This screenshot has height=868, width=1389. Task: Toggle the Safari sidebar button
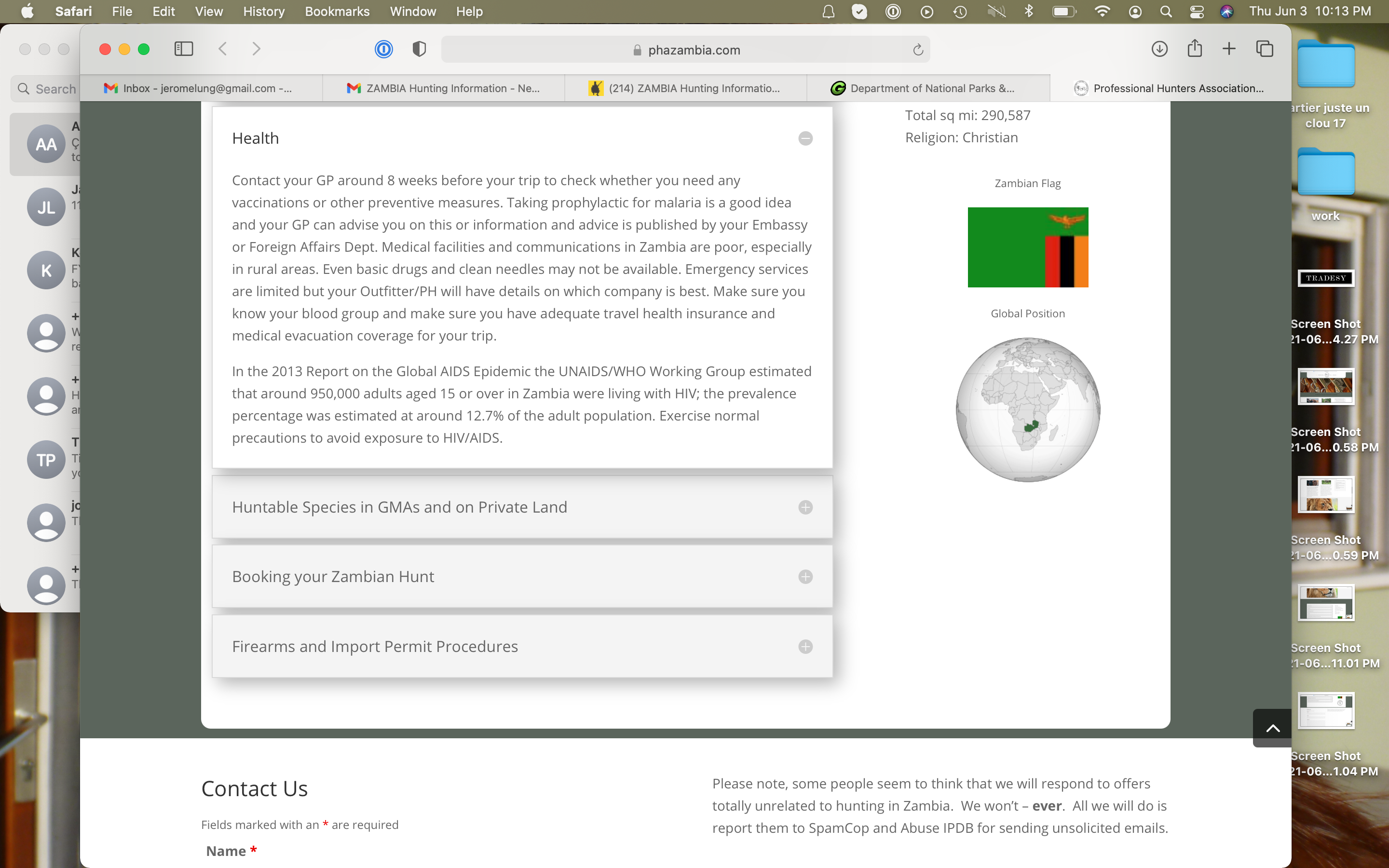point(184,49)
